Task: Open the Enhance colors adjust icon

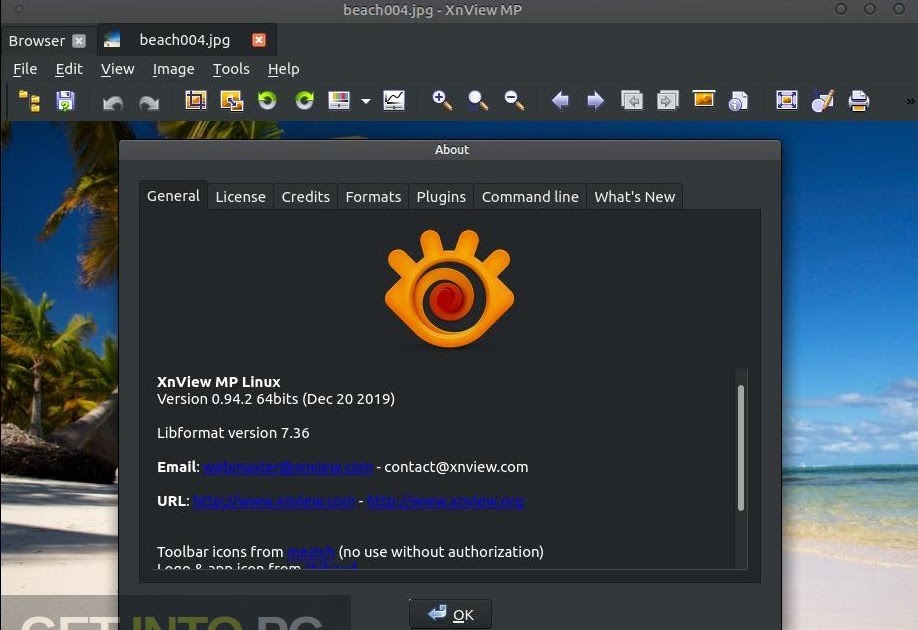Action: [x=339, y=101]
